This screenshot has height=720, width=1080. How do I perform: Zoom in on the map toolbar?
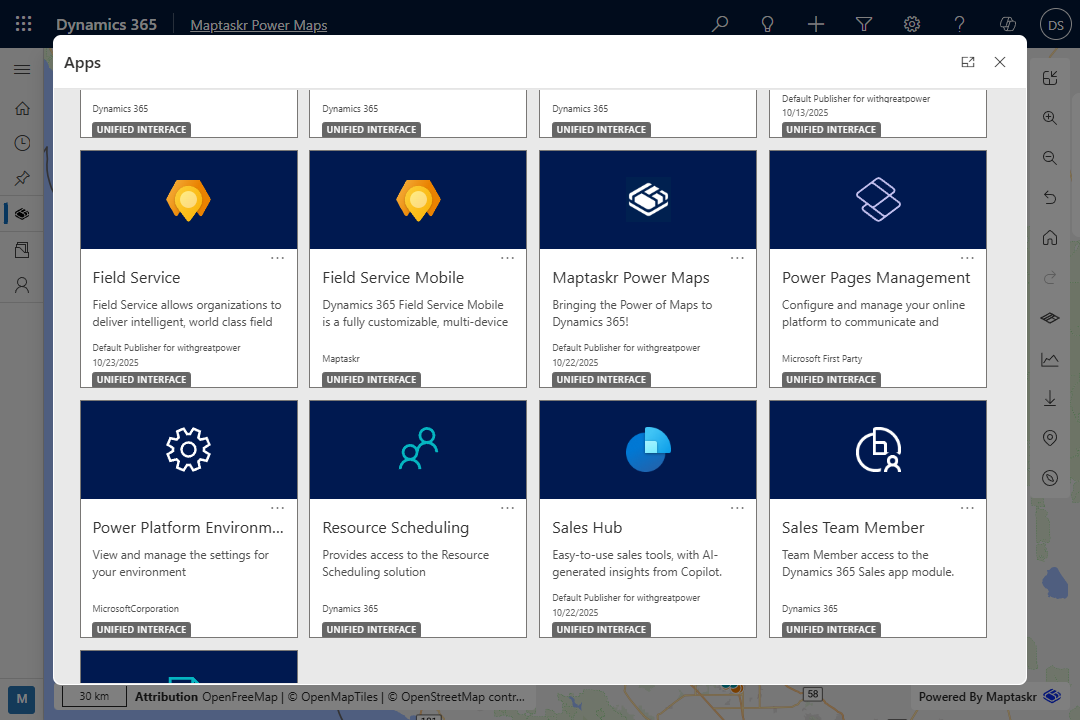[1050, 118]
